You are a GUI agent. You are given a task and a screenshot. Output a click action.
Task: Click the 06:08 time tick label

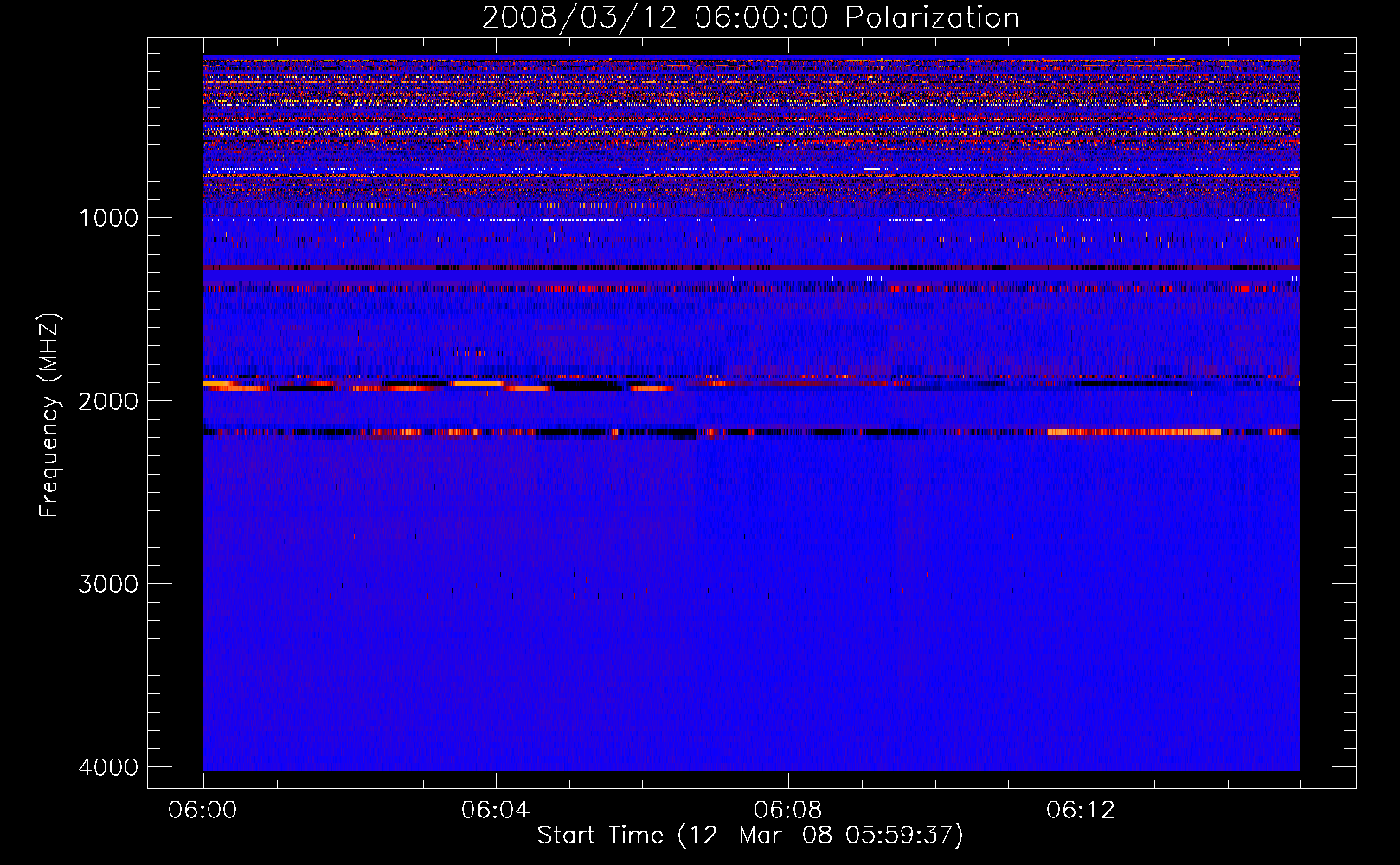(x=788, y=811)
